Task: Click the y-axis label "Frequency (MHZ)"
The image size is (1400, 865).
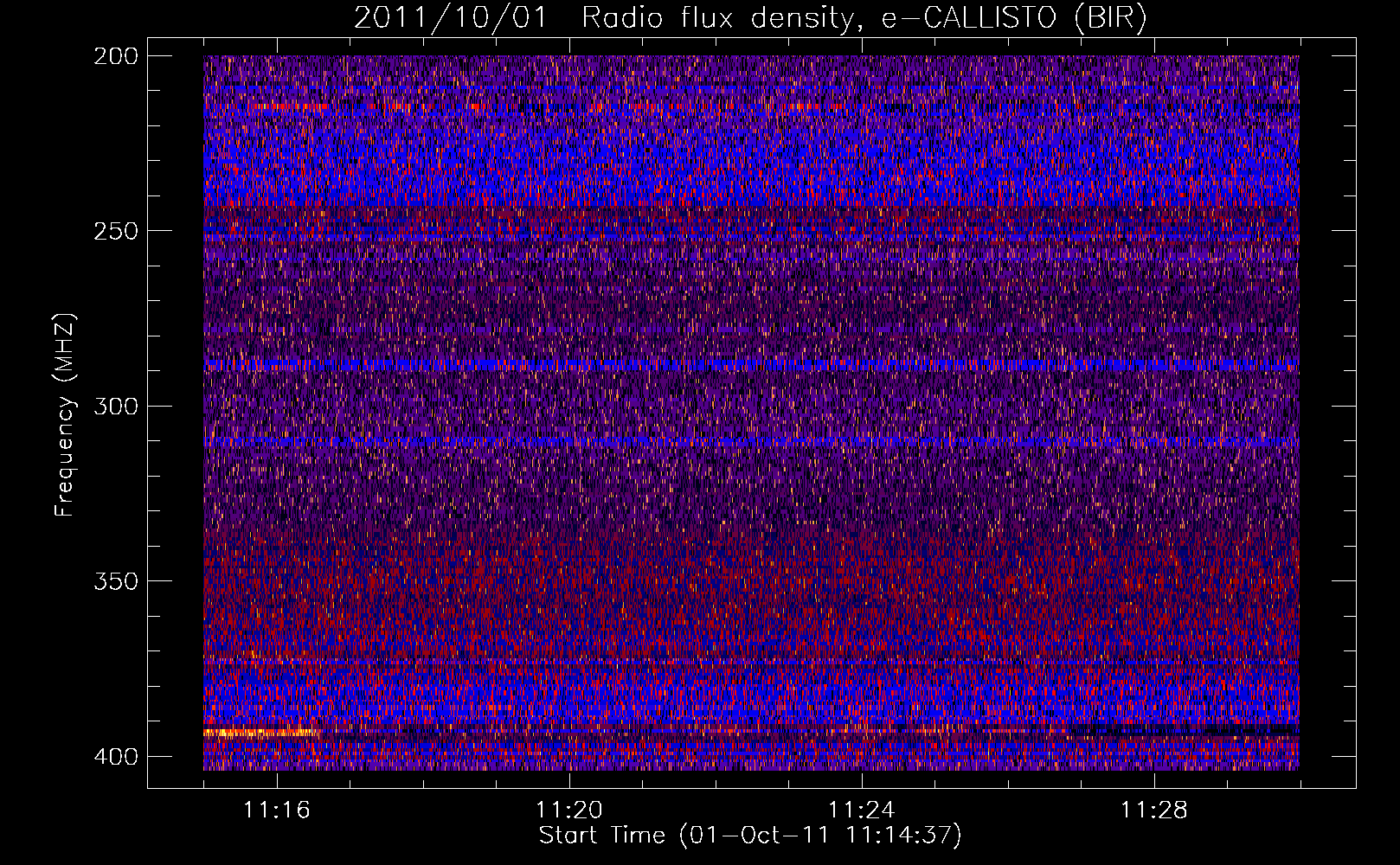Action: [65, 415]
